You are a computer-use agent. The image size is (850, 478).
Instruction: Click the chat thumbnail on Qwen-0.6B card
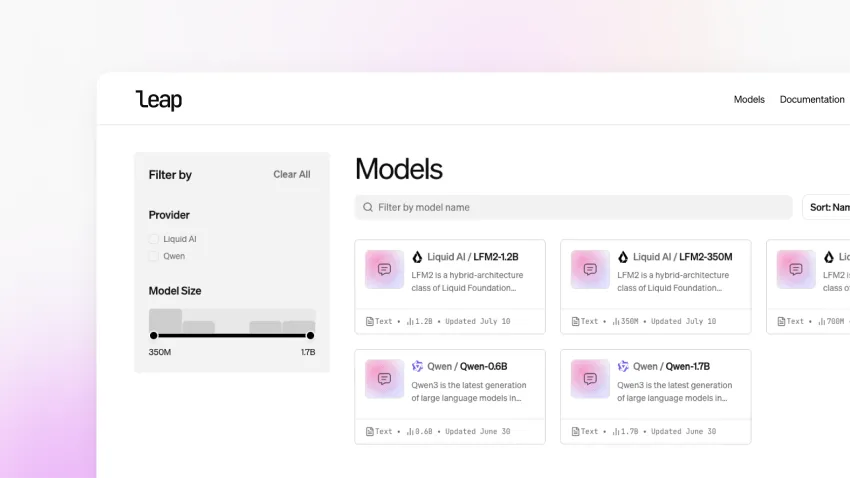[384, 379]
